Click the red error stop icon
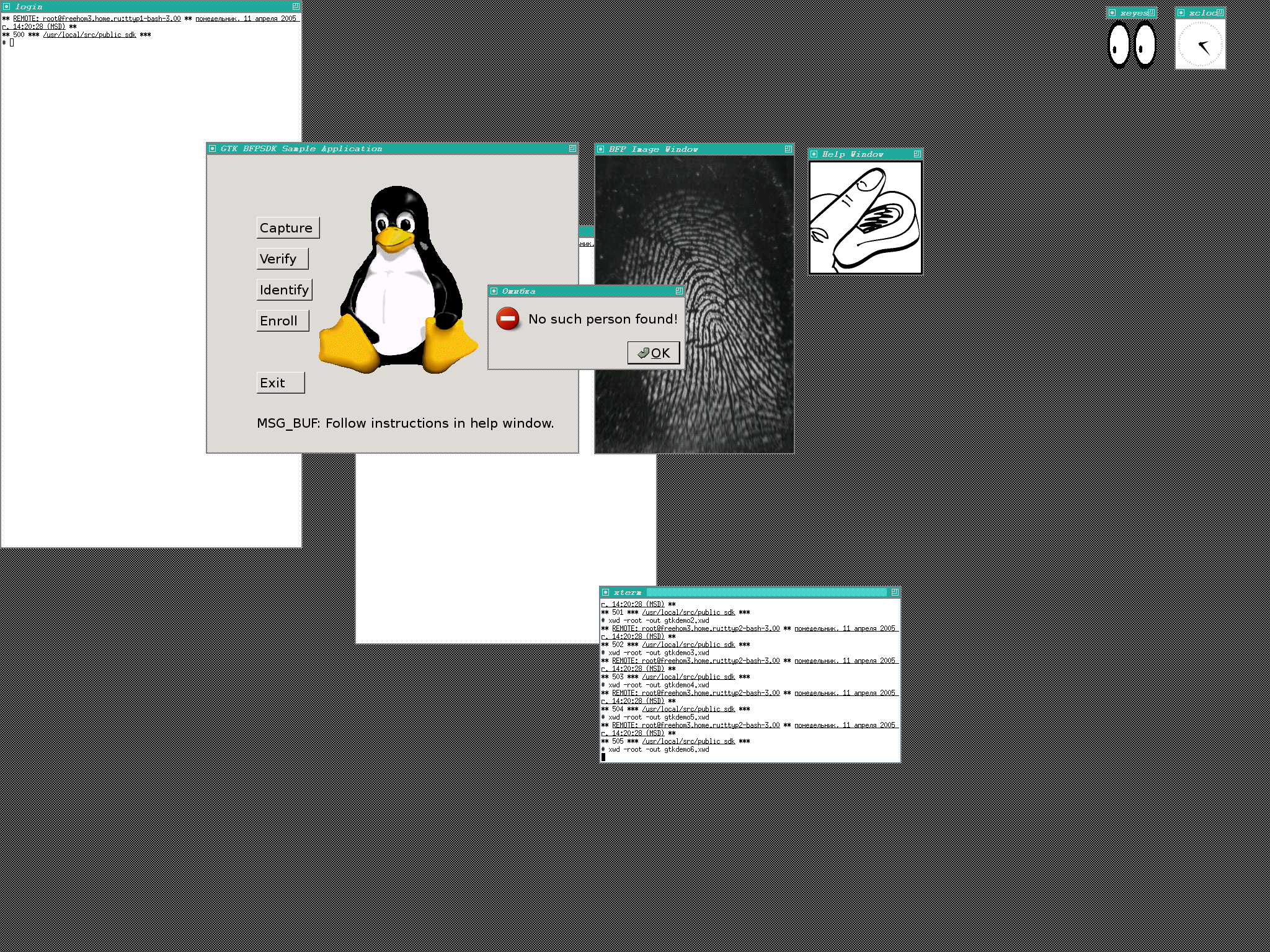The image size is (1270, 952). [x=508, y=319]
